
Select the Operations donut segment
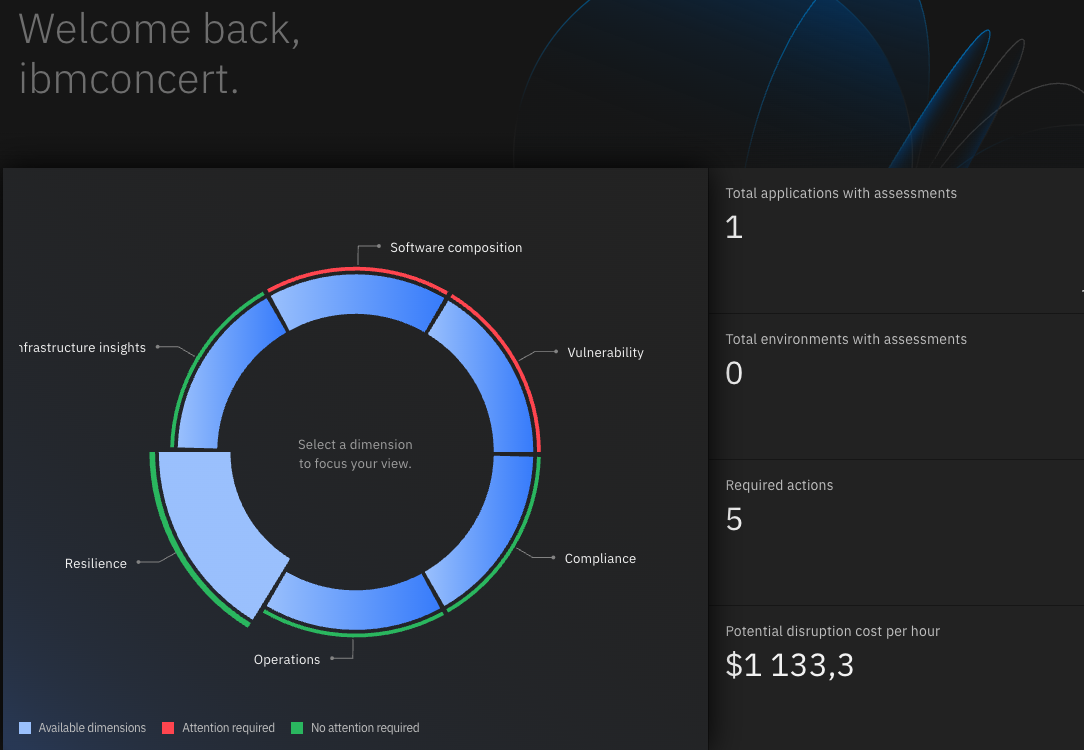click(355, 606)
